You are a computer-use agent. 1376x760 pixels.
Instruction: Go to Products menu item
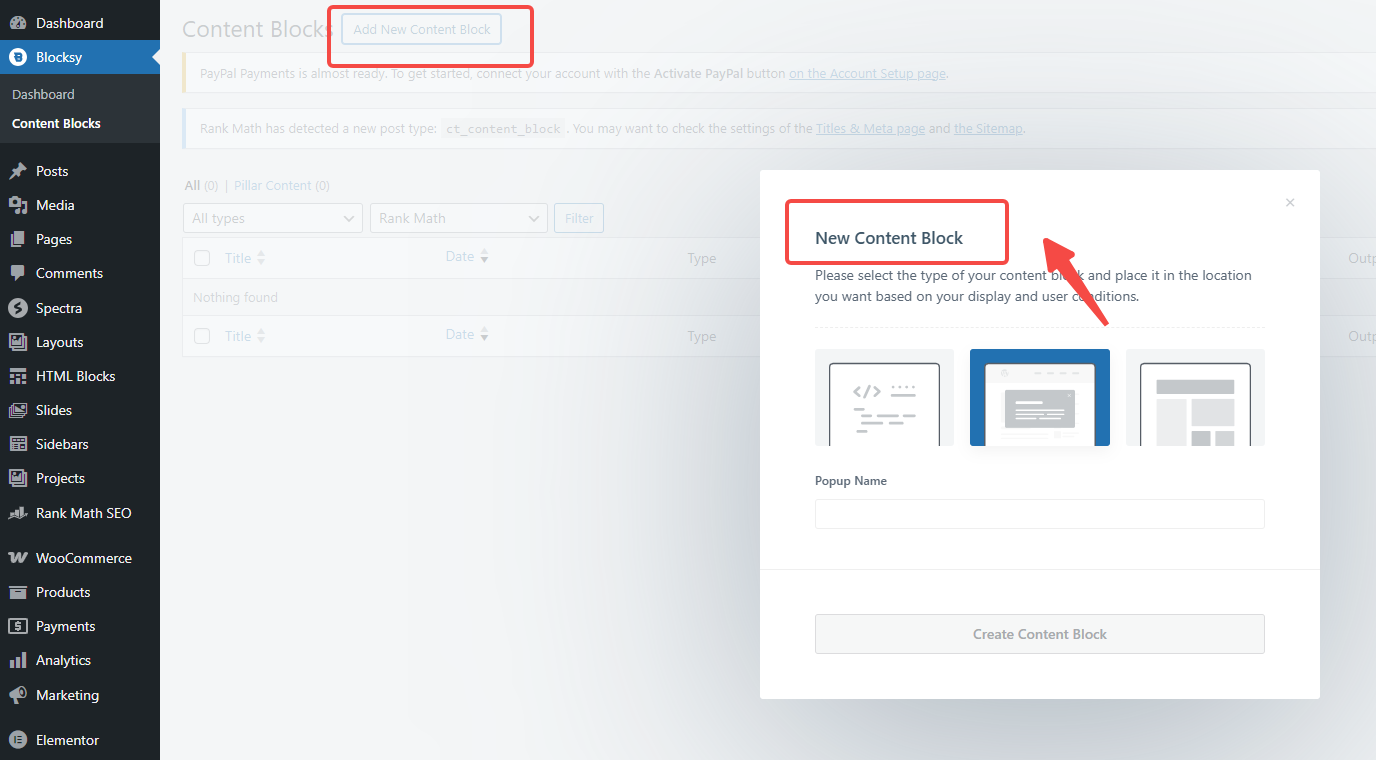coord(63,592)
